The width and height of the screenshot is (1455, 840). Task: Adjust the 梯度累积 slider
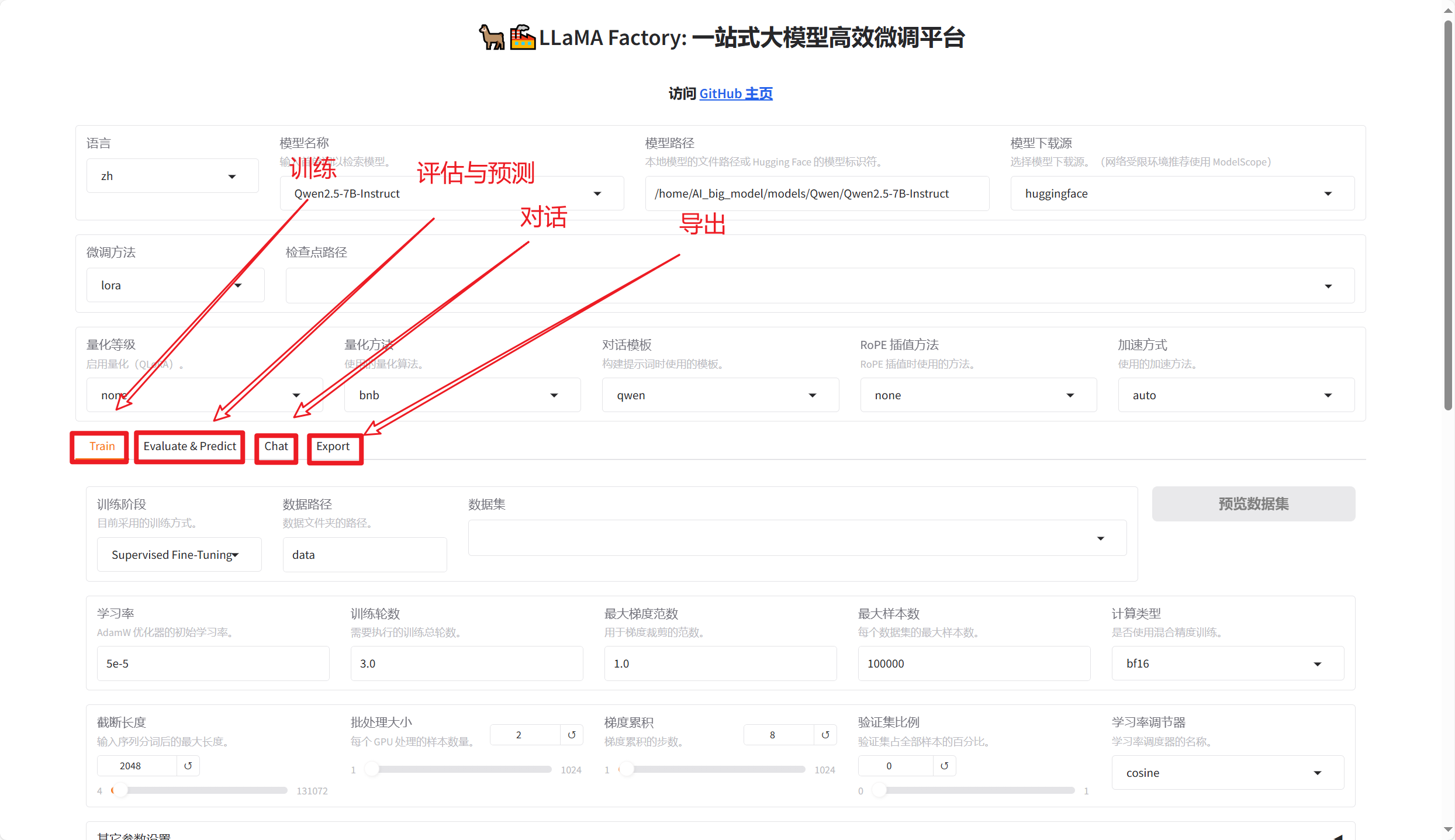click(x=711, y=769)
